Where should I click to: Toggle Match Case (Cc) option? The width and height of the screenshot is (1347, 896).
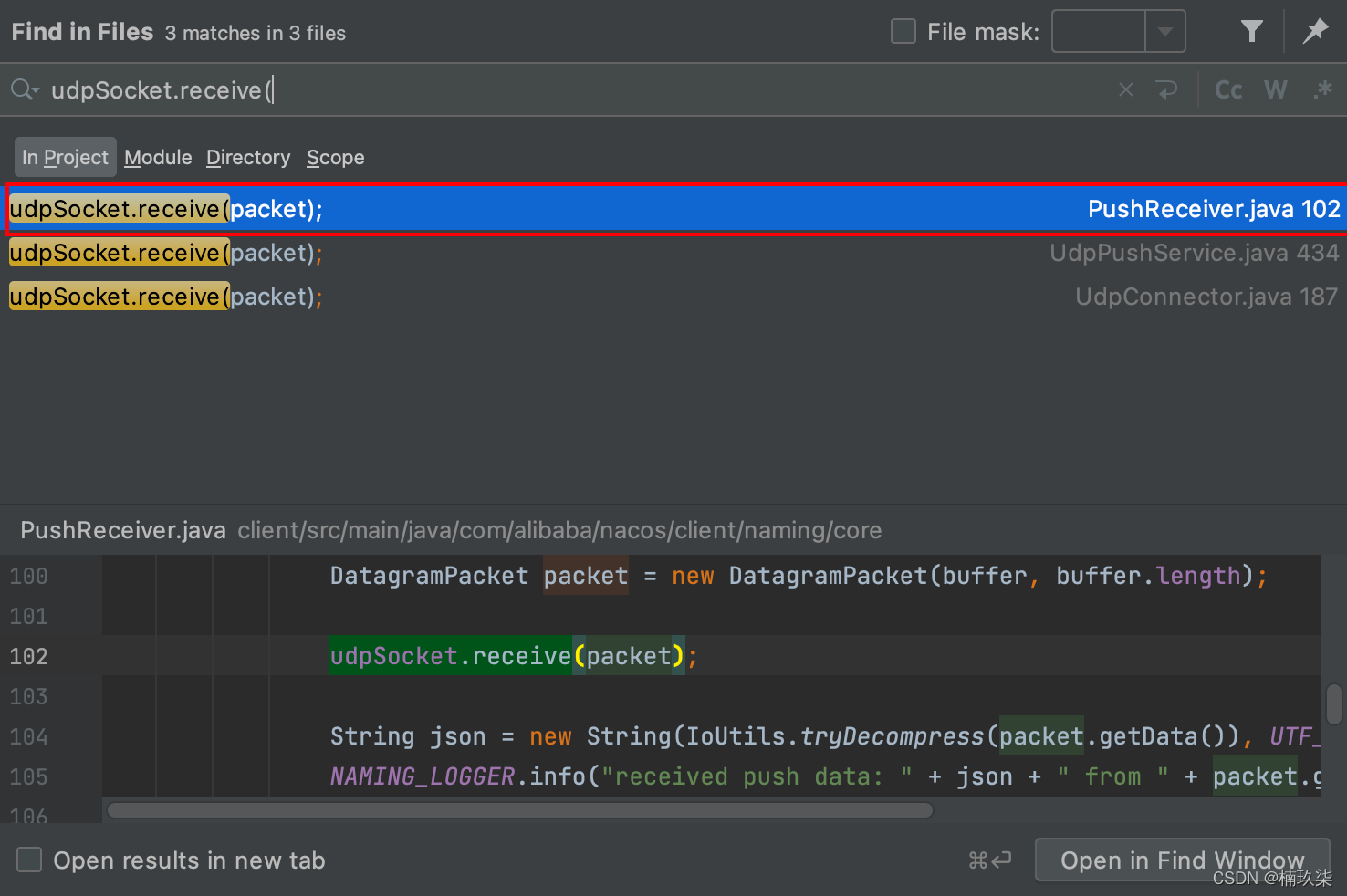(x=1228, y=89)
